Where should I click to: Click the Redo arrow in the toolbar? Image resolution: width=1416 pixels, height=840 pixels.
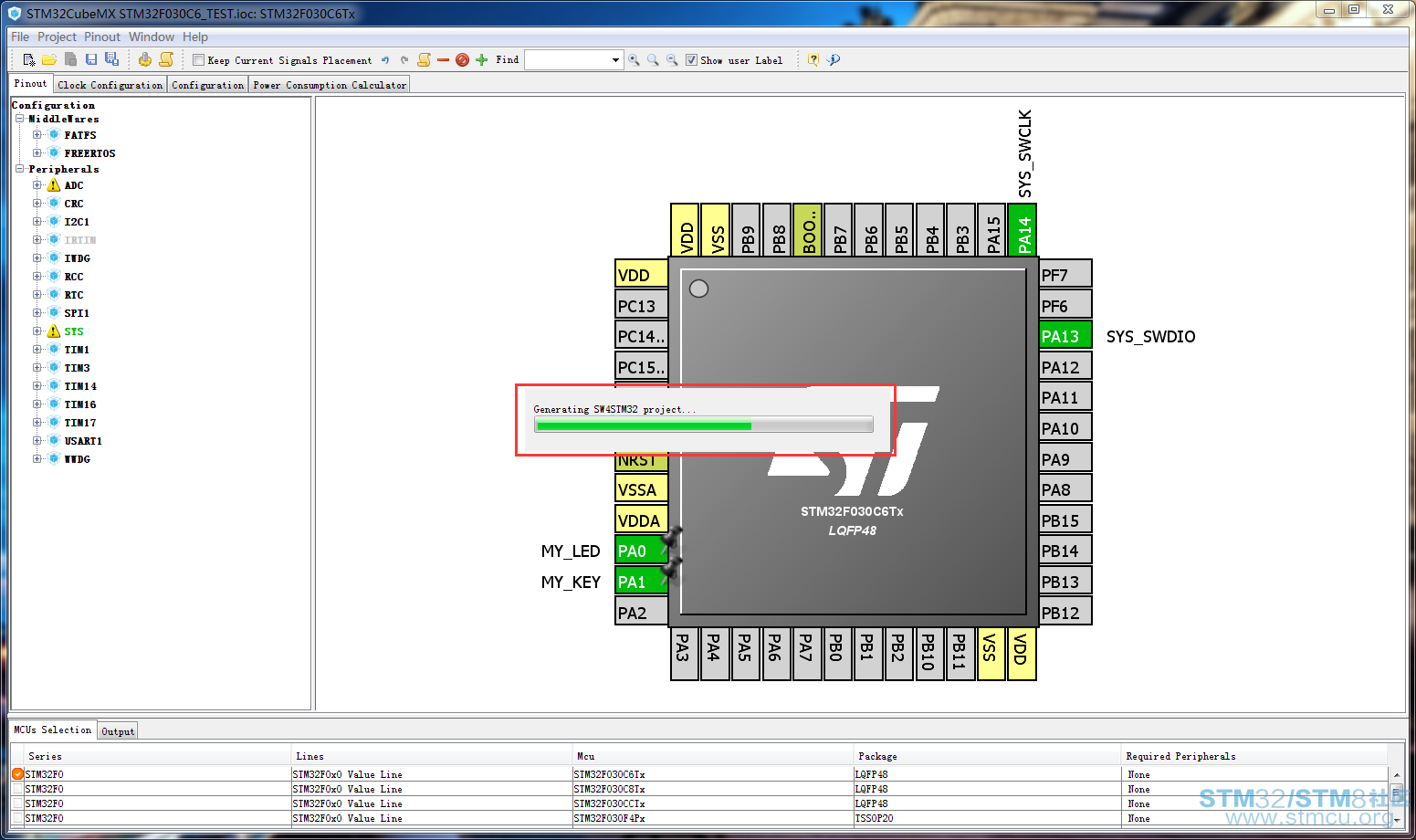[x=404, y=60]
